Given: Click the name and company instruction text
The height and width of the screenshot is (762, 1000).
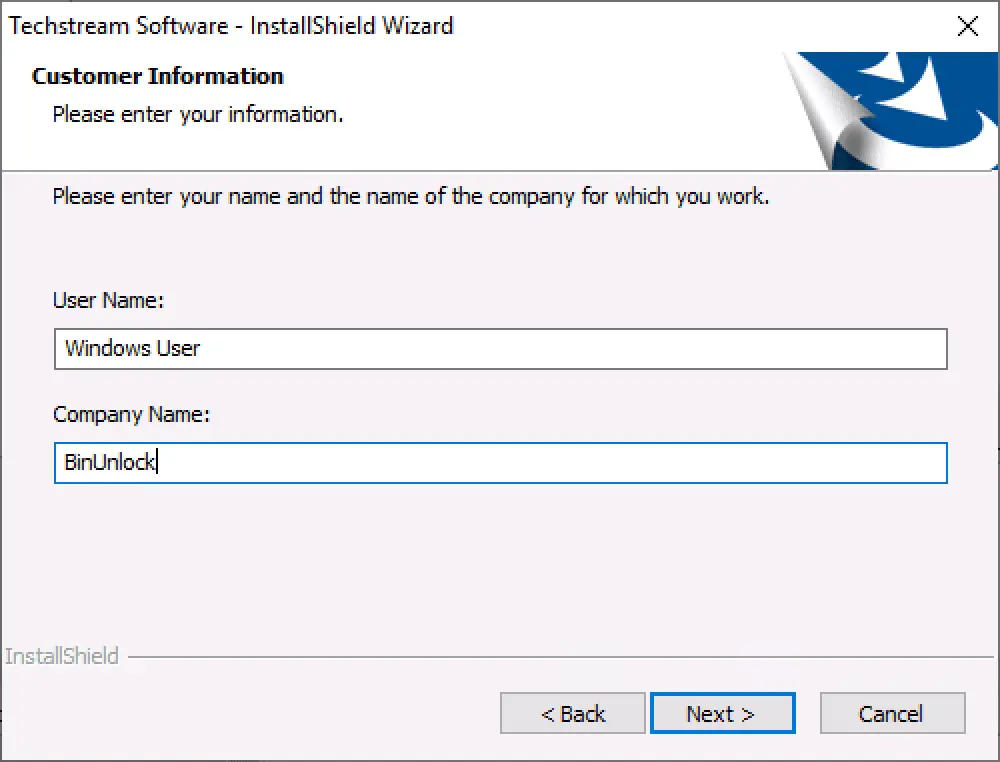Looking at the screenshot, I should coord(411,196).
